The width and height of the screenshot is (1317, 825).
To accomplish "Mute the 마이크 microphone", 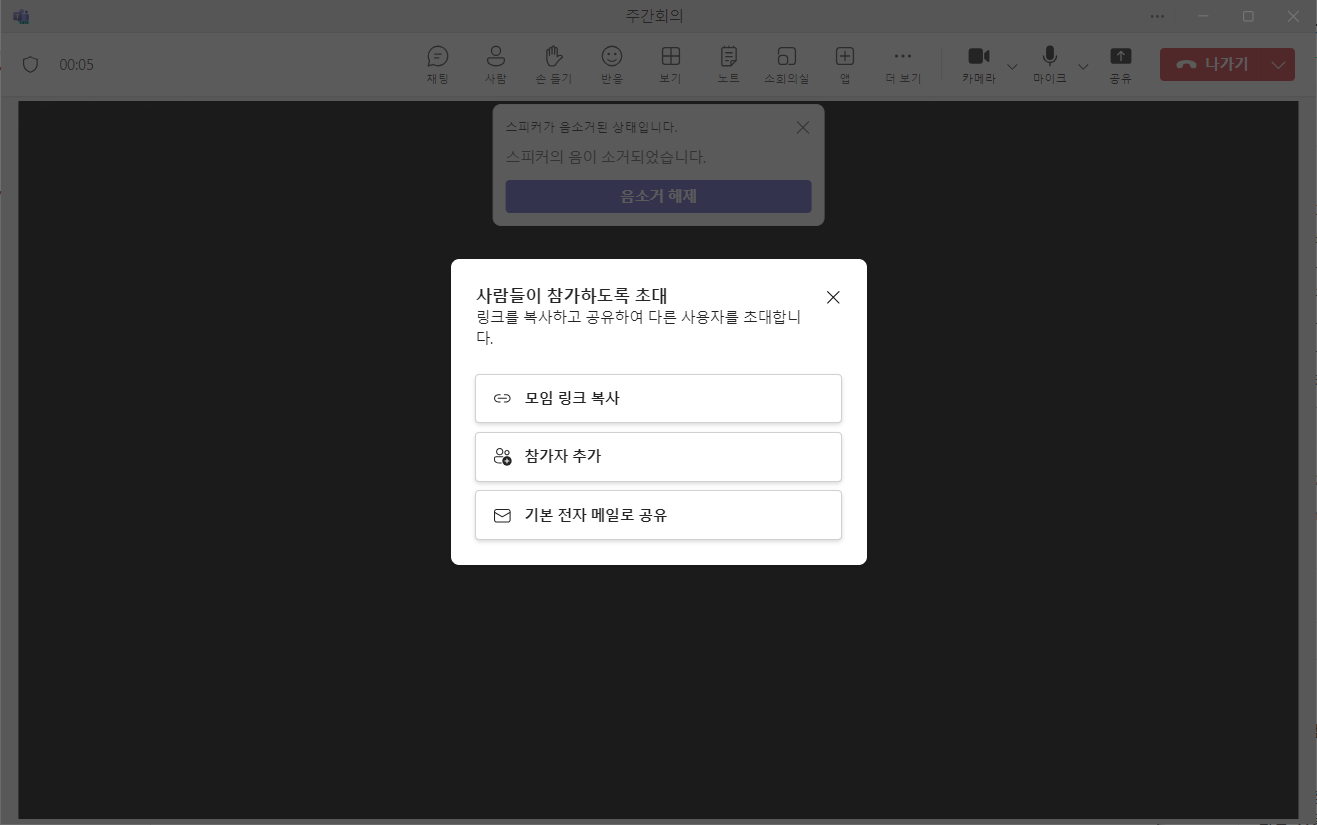I will (1049, 64).
